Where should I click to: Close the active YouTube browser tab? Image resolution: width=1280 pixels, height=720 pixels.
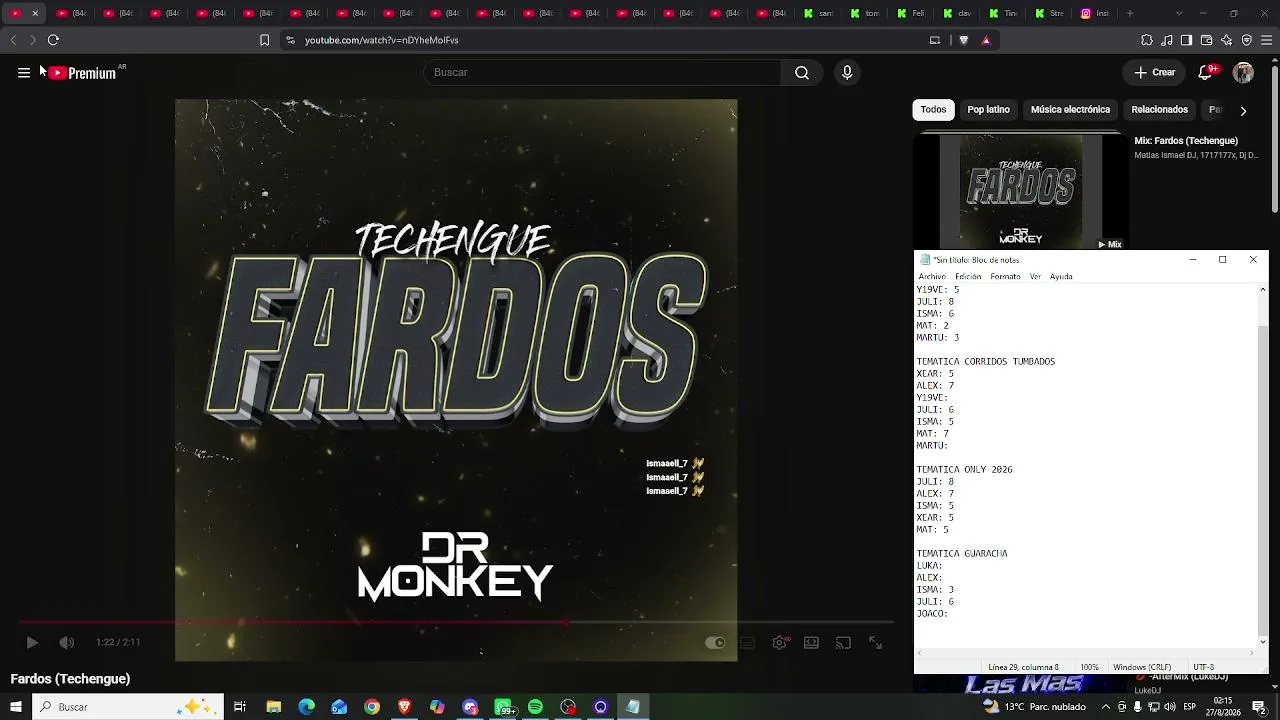(35, 14)
